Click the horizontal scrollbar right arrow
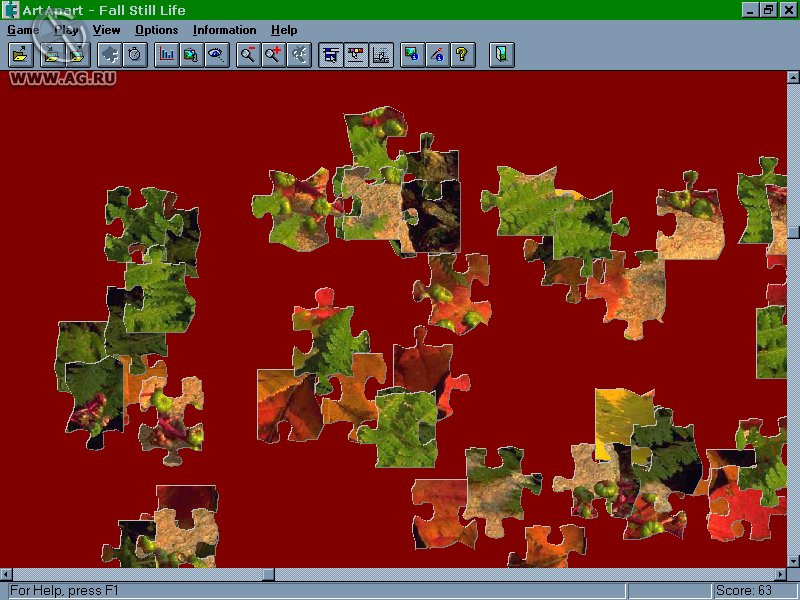Screen dimensions: 800x600 (x=781, y=574)
